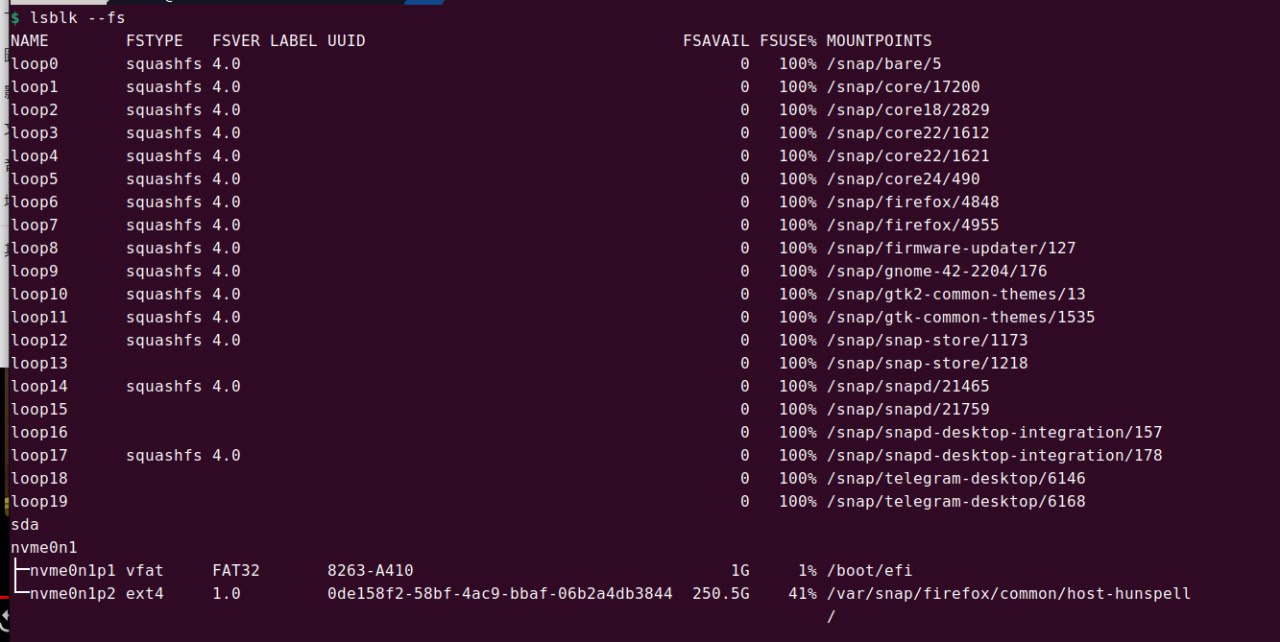Click the 8263-A410 UUID value
The width and height of the screenshot is (1280, 642).
coord(370,570)
